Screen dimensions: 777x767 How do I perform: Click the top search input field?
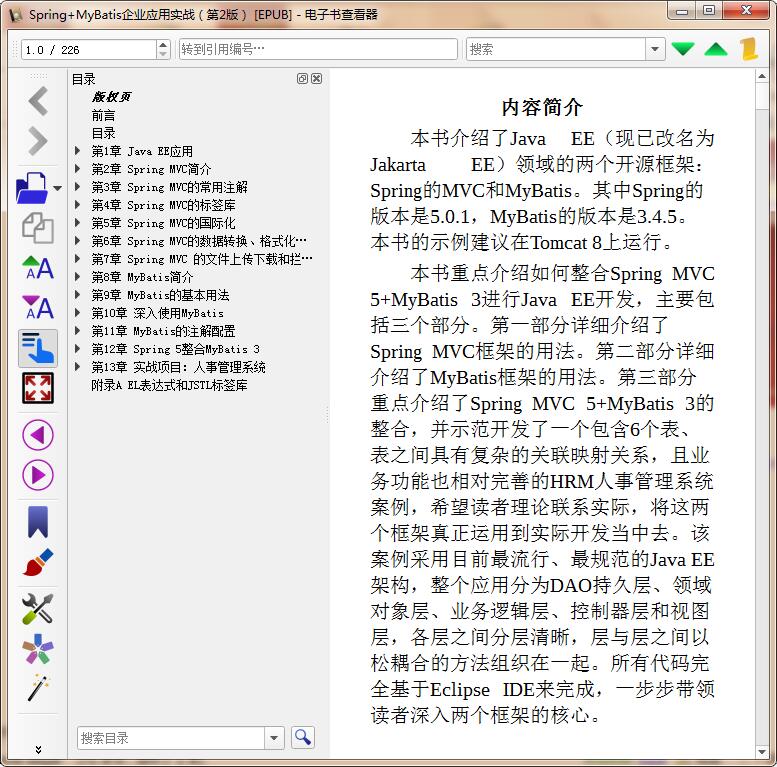click(556, 49)
